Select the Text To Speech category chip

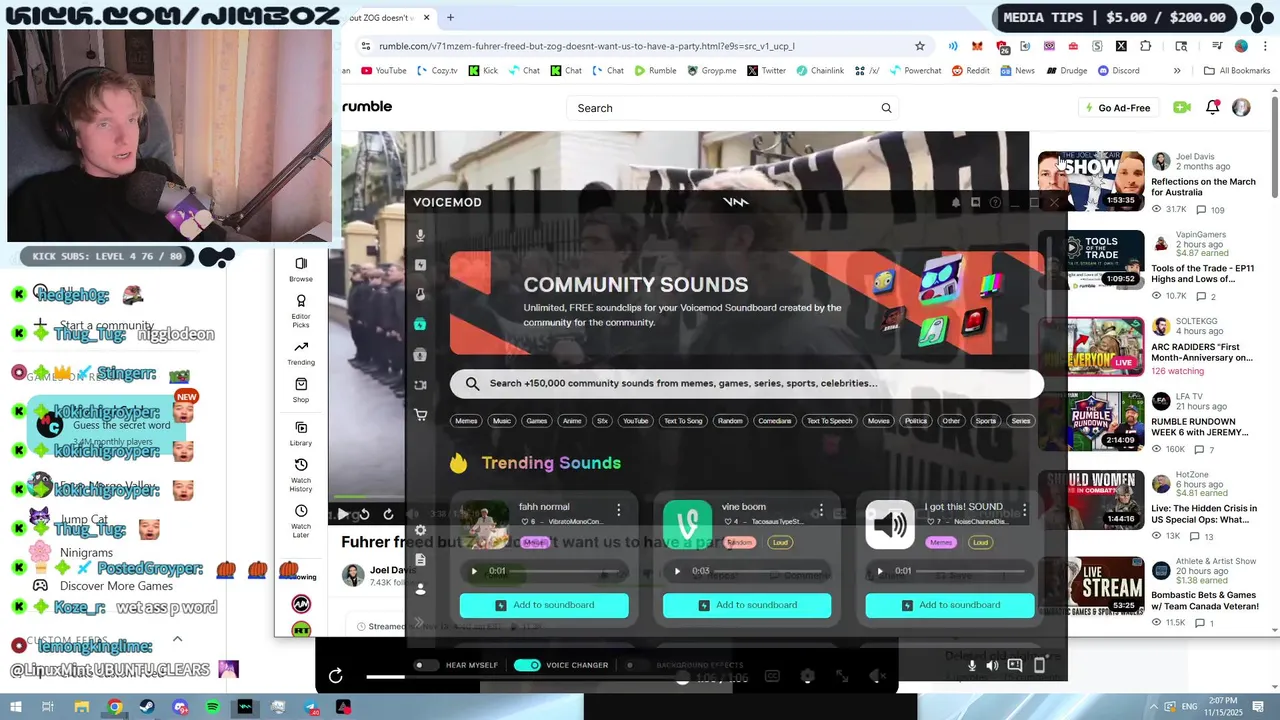829,421
